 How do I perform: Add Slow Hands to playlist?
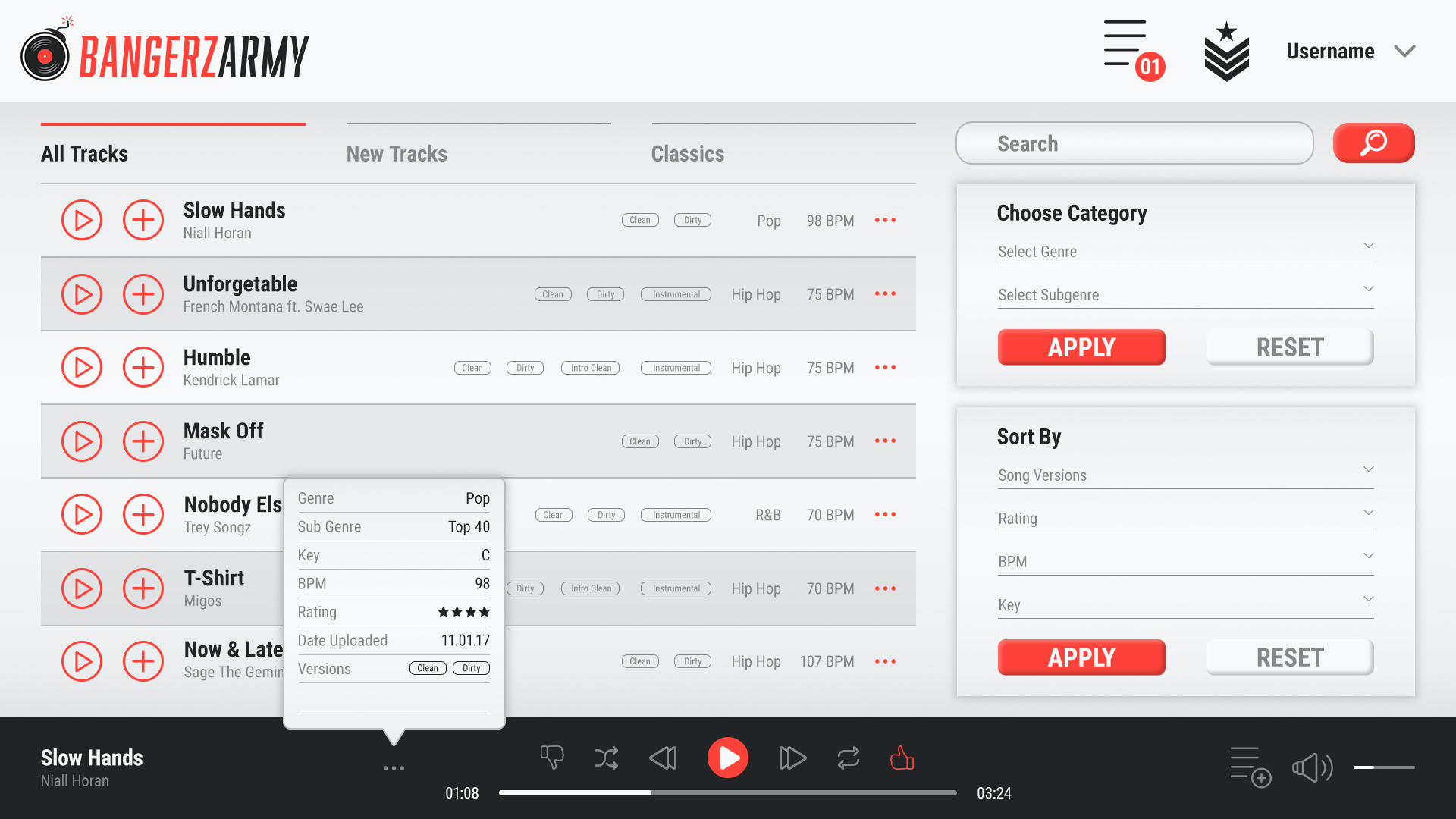point(143,220)
